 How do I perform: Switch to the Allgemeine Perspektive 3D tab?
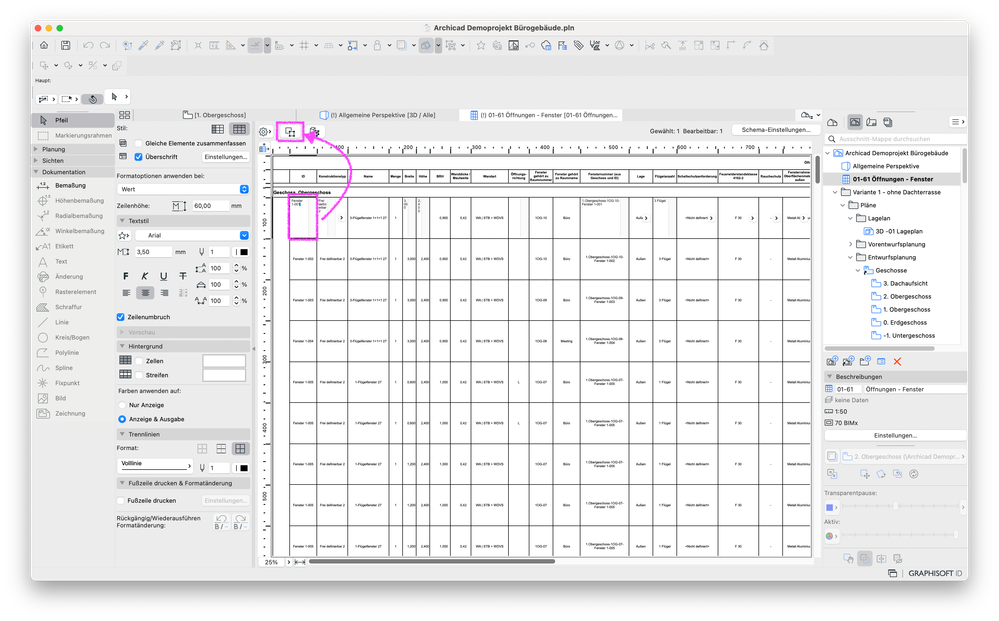click(377, 115)
